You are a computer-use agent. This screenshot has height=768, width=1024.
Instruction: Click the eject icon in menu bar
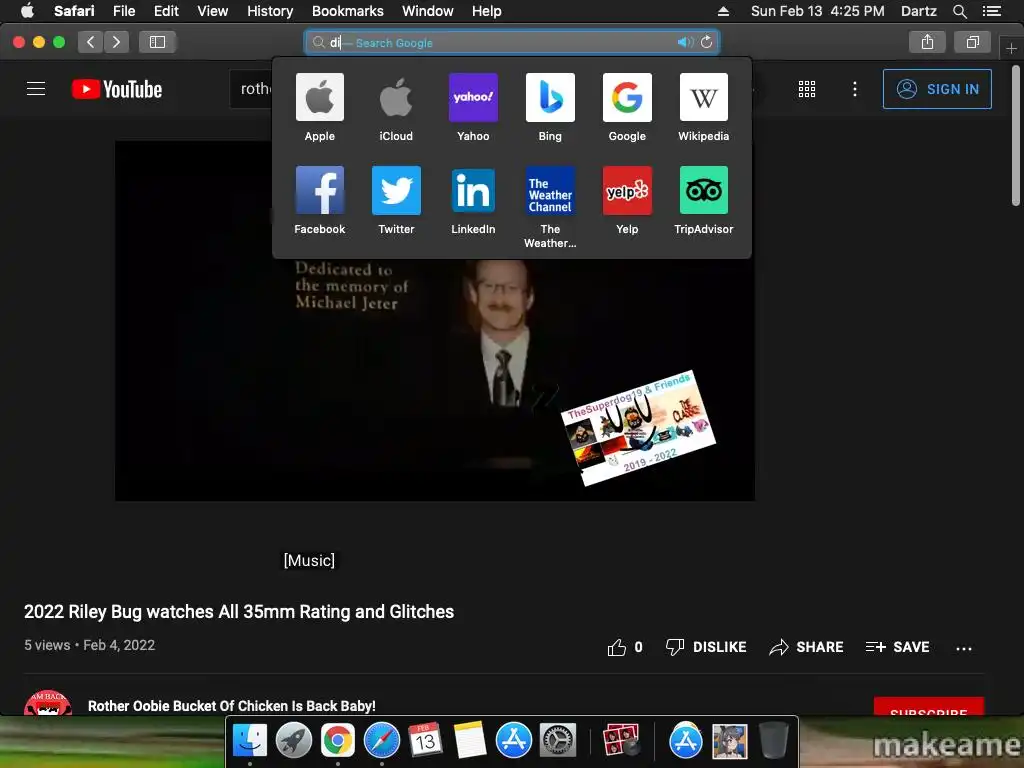point(723,11)
